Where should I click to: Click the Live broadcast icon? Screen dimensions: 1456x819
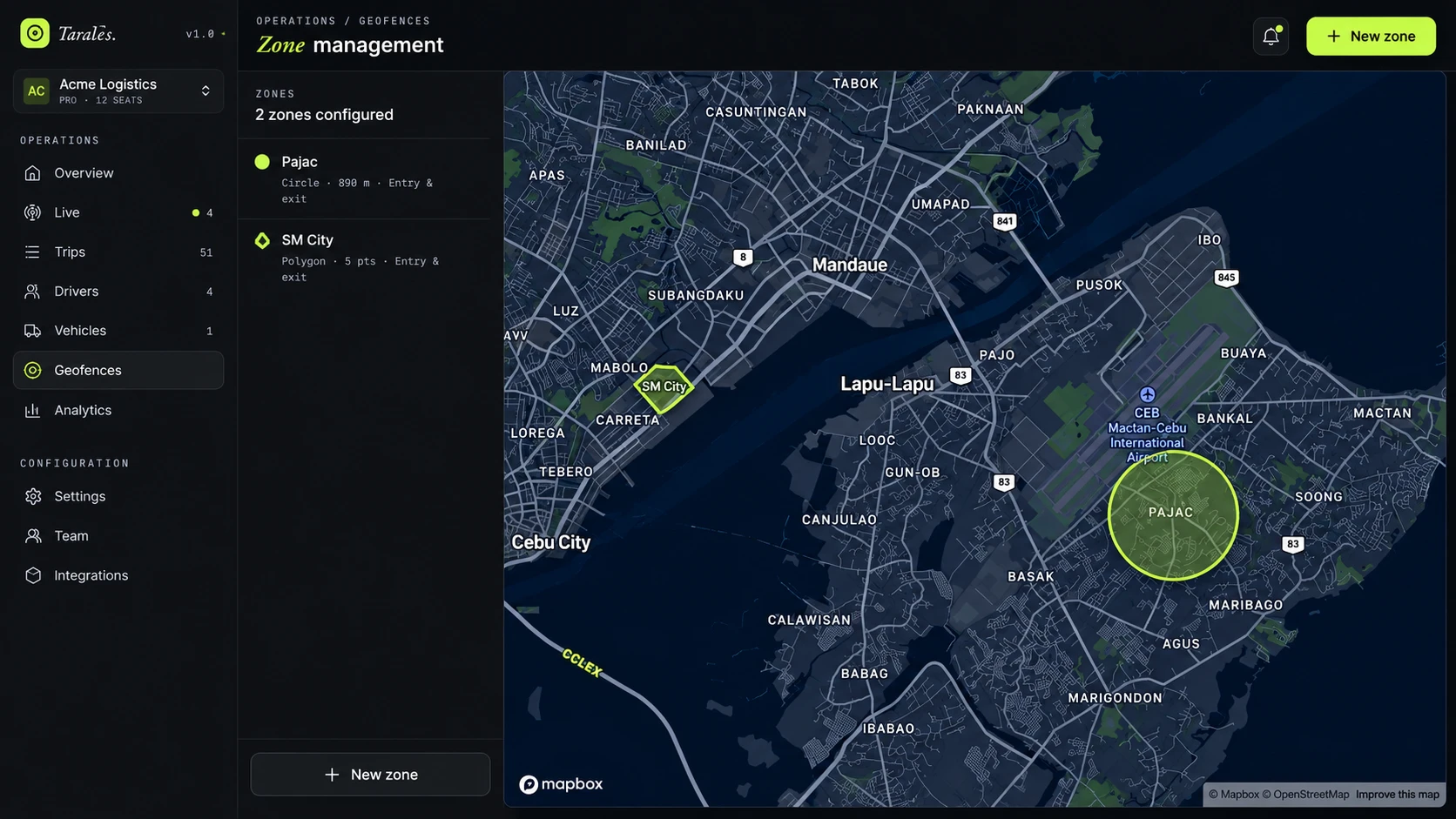(x=33, y=212)
